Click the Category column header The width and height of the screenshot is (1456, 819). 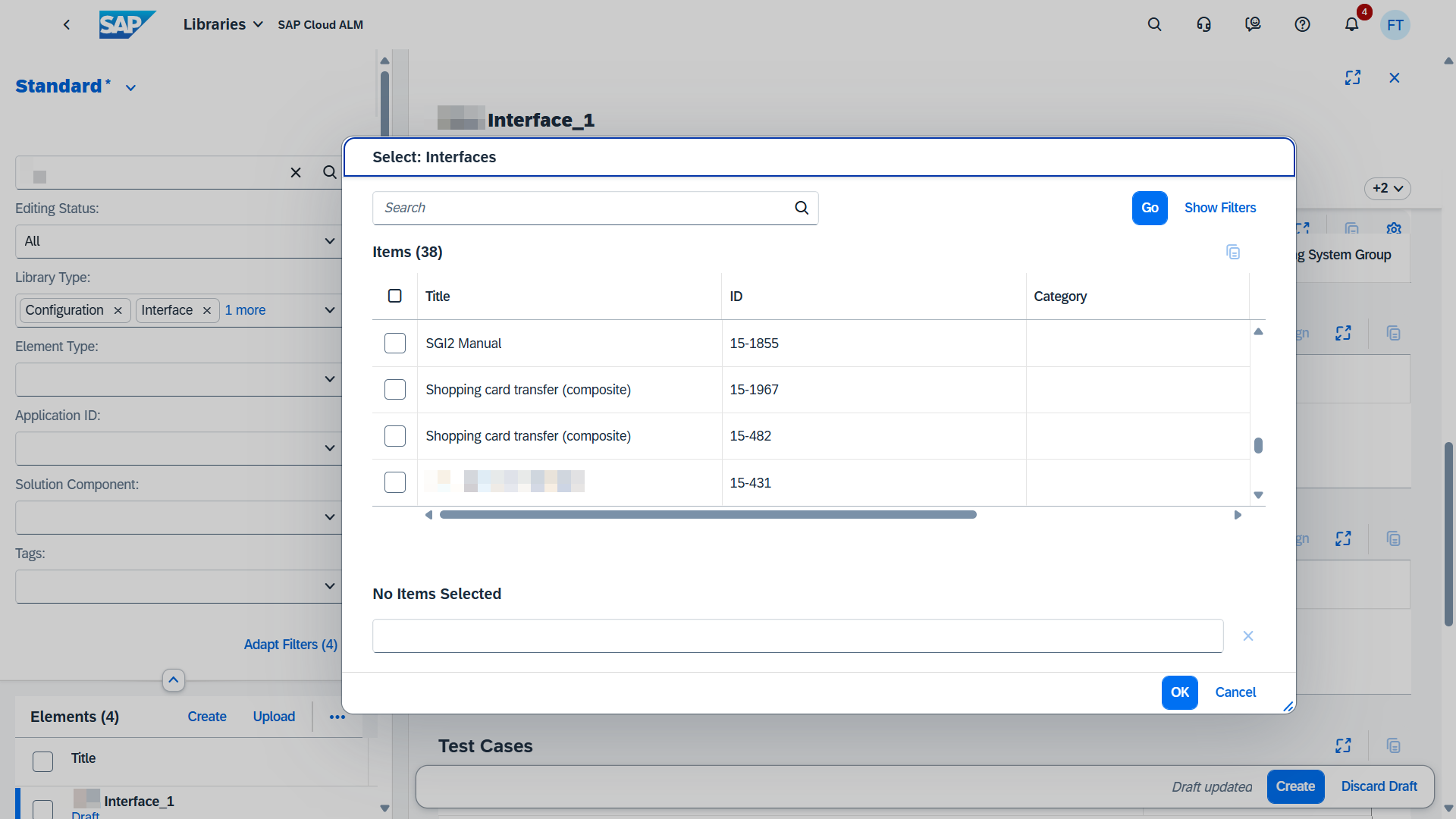1059,297
